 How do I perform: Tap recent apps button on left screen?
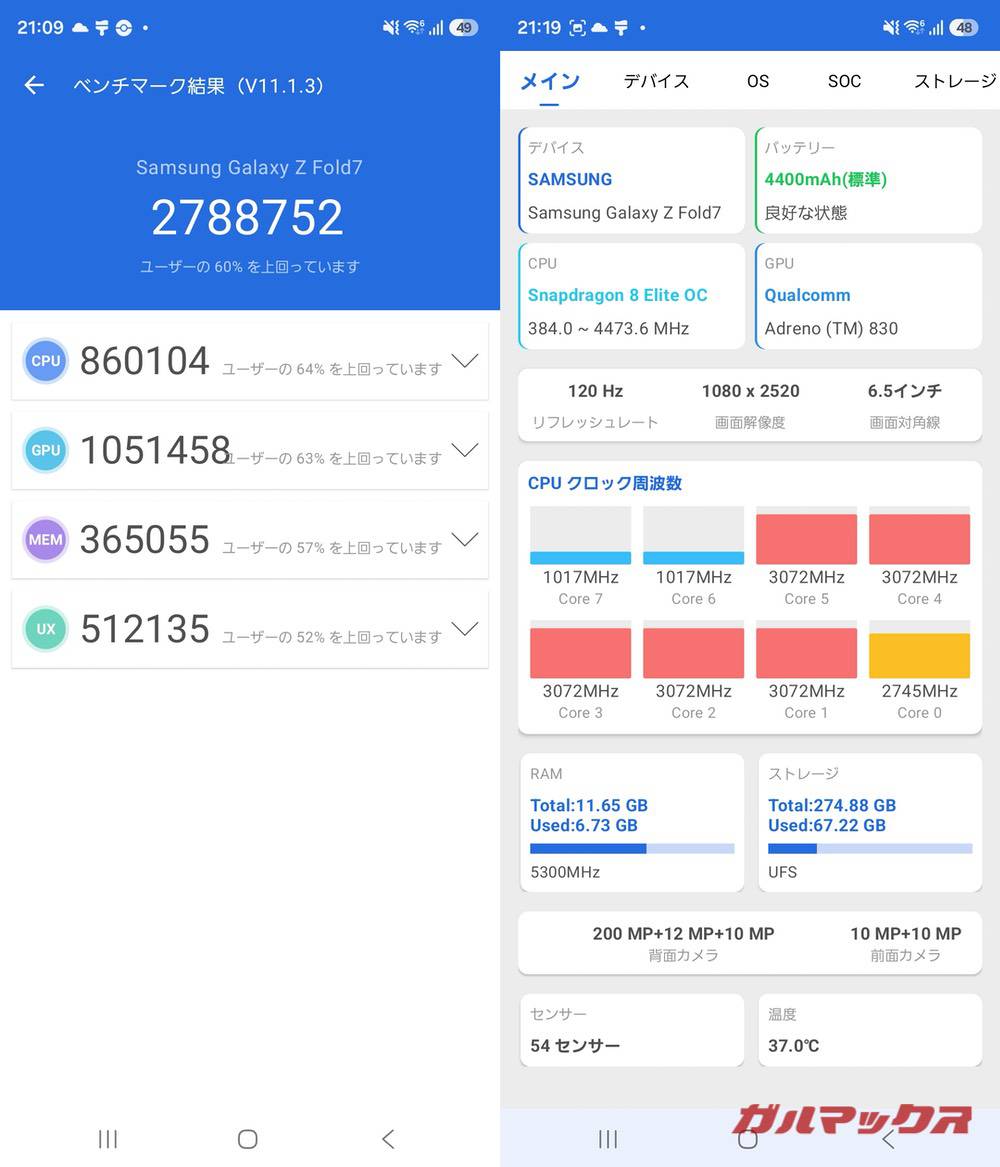click(x=108, y=1139)
